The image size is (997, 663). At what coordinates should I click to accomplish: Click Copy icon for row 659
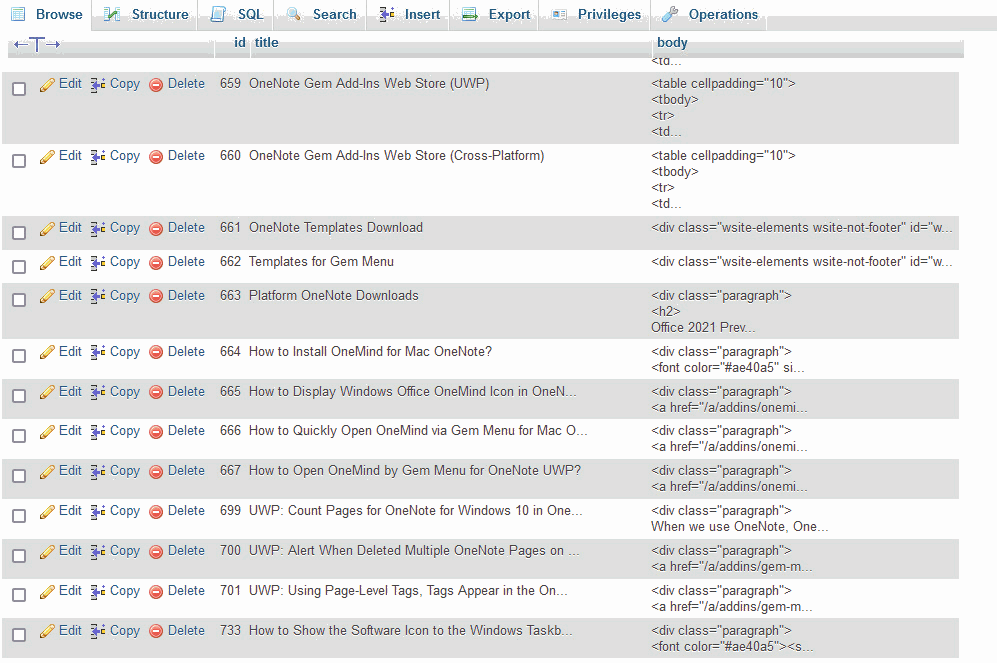(98, 85)
